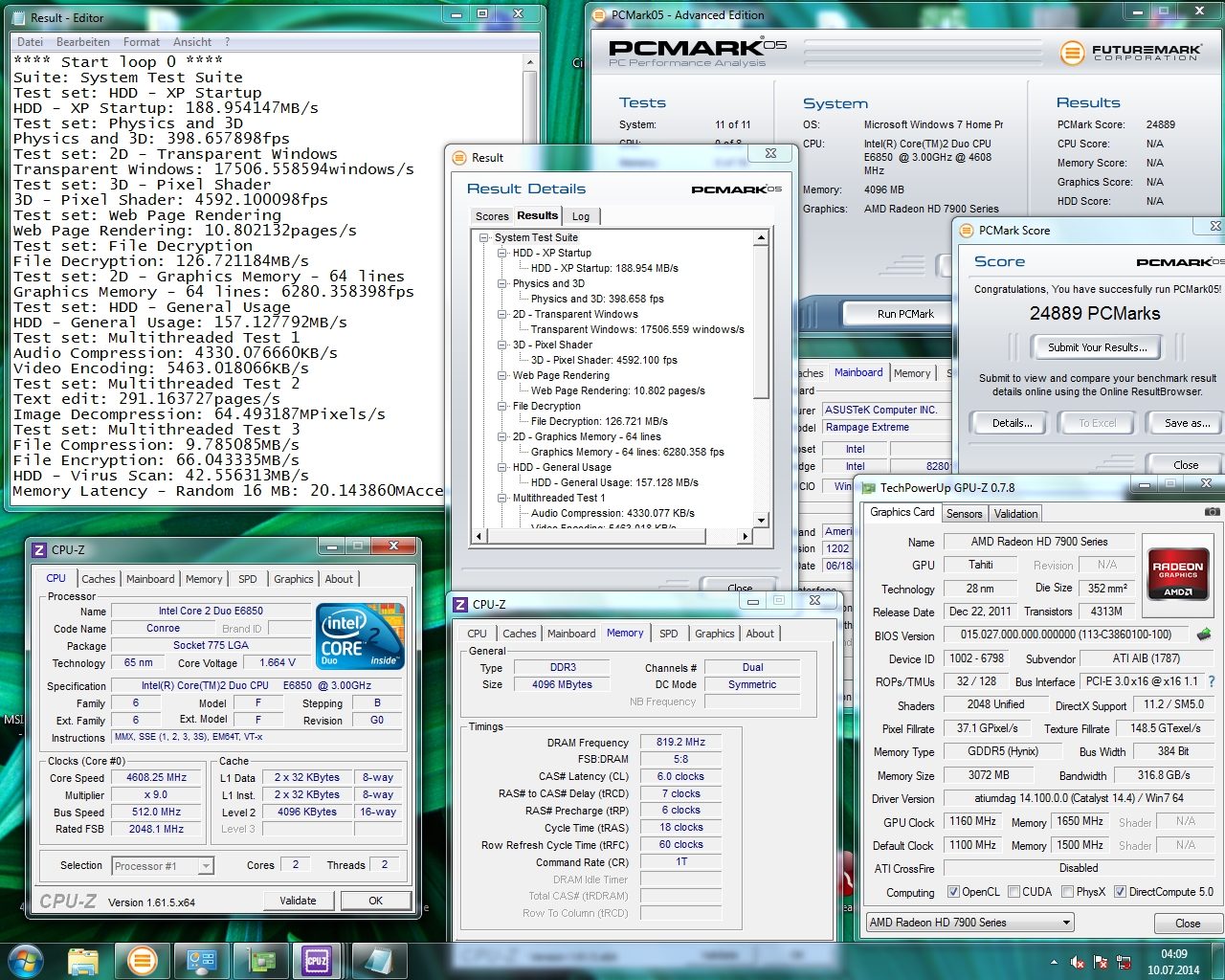Click Result Details scroll down arrow

tap(761, 521)
